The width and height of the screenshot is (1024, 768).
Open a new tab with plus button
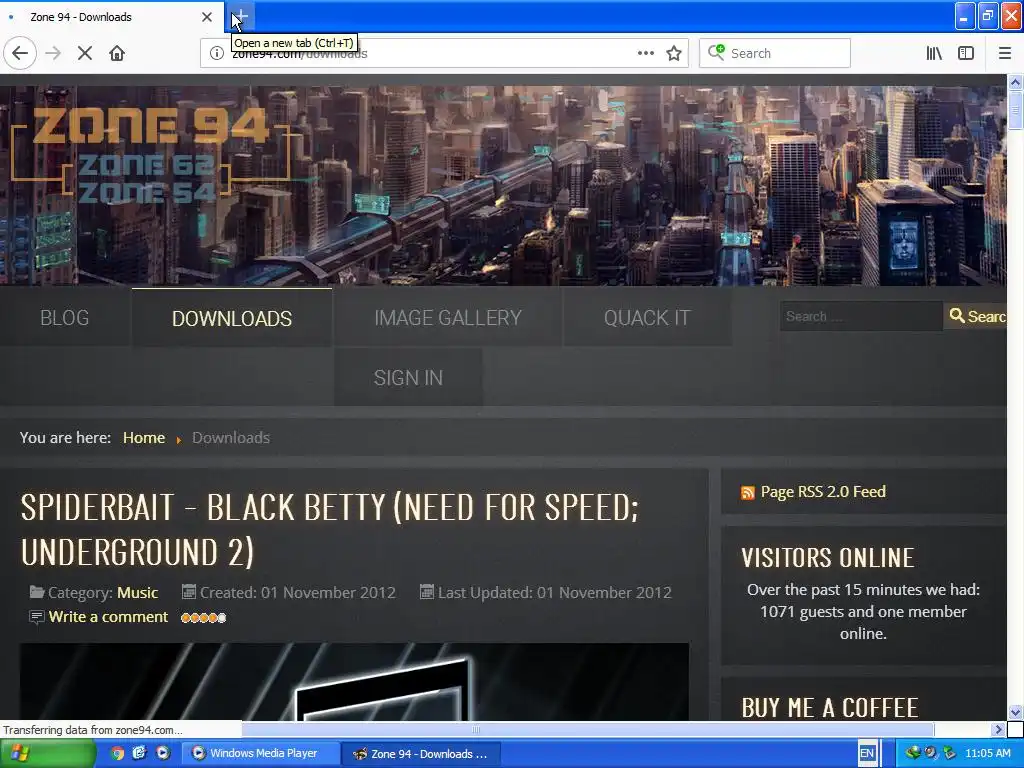tap(240, 16)
